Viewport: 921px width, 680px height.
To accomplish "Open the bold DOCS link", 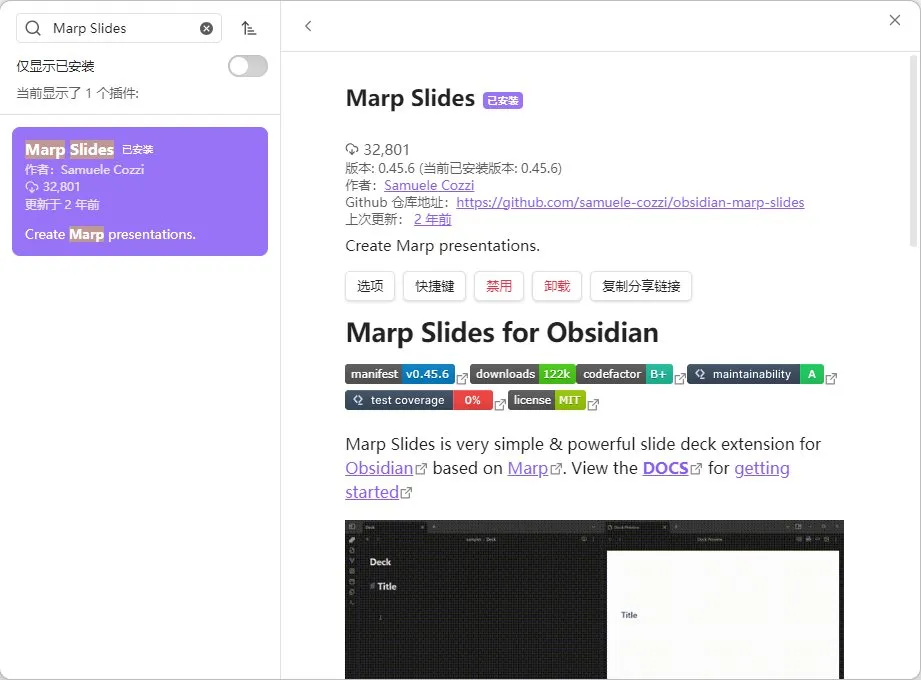I will [x=665, y=468].
